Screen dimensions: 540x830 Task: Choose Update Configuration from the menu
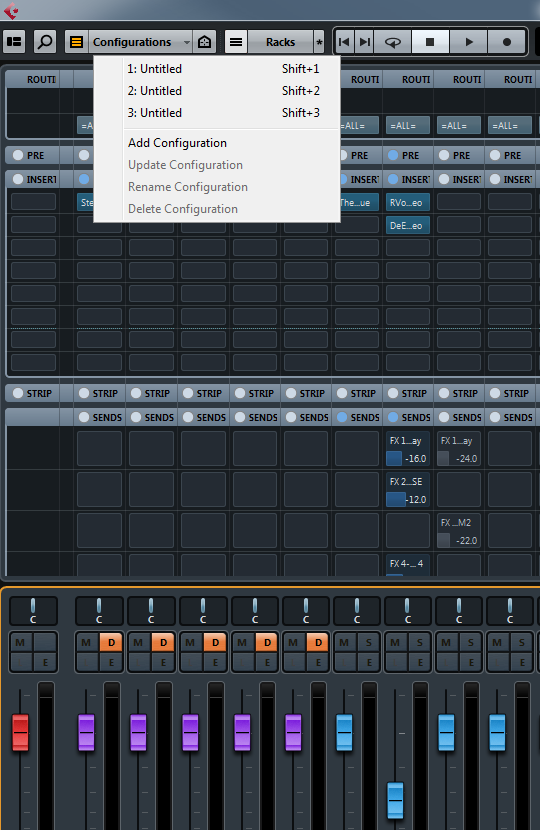[217, 165]
